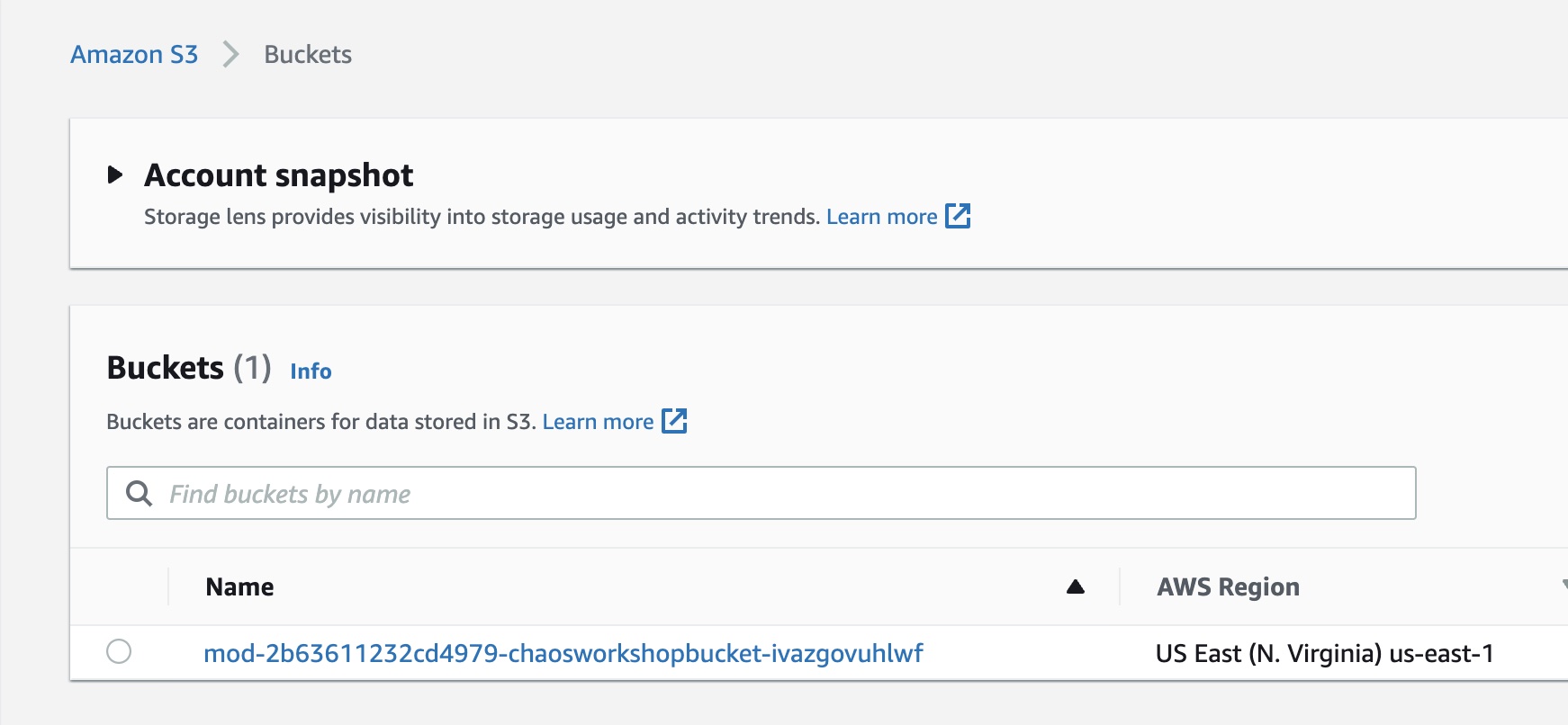Screen dimensions: 1568x725
Task: Click external link icon beside Storage lens Learn more
Action: (x=958, y=216)
